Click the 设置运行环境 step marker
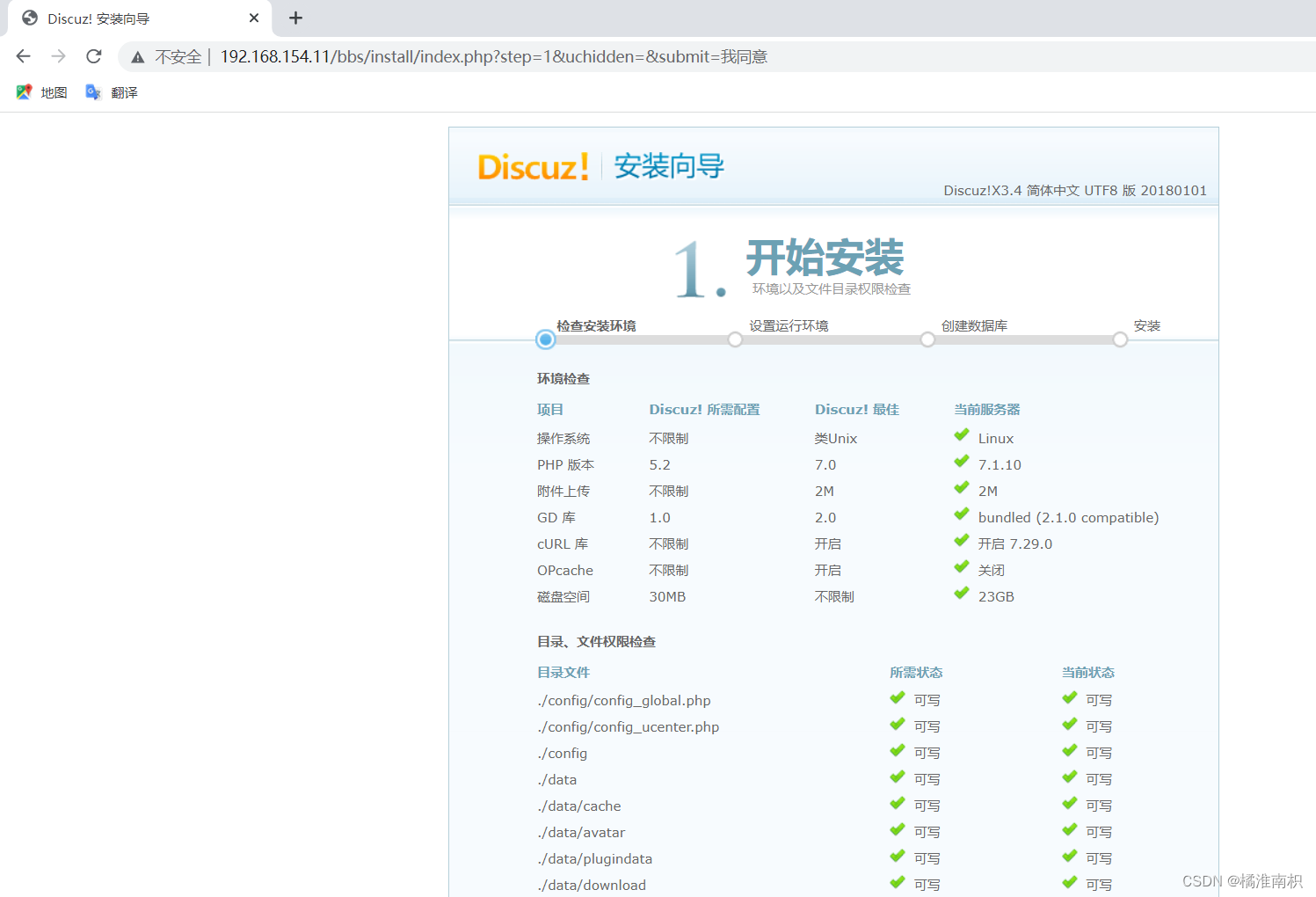This screenshot has height=897, width=1316. 735,339
